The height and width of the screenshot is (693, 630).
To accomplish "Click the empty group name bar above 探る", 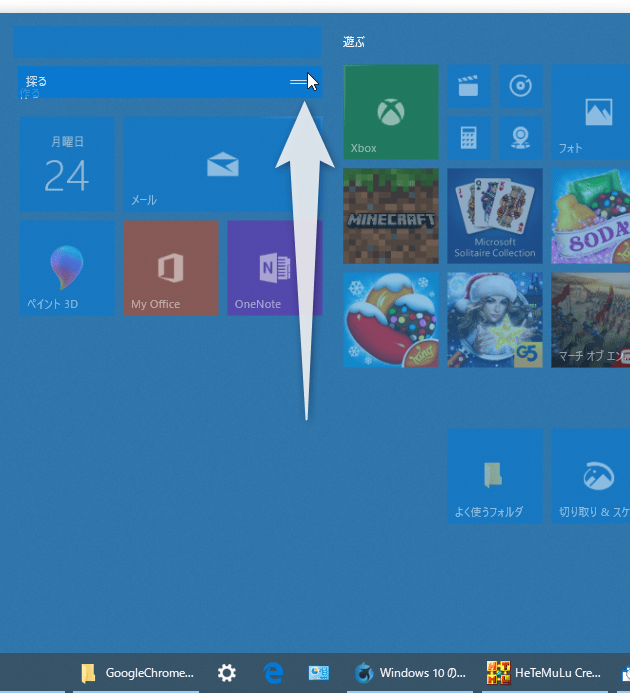I will click(167, 42).
